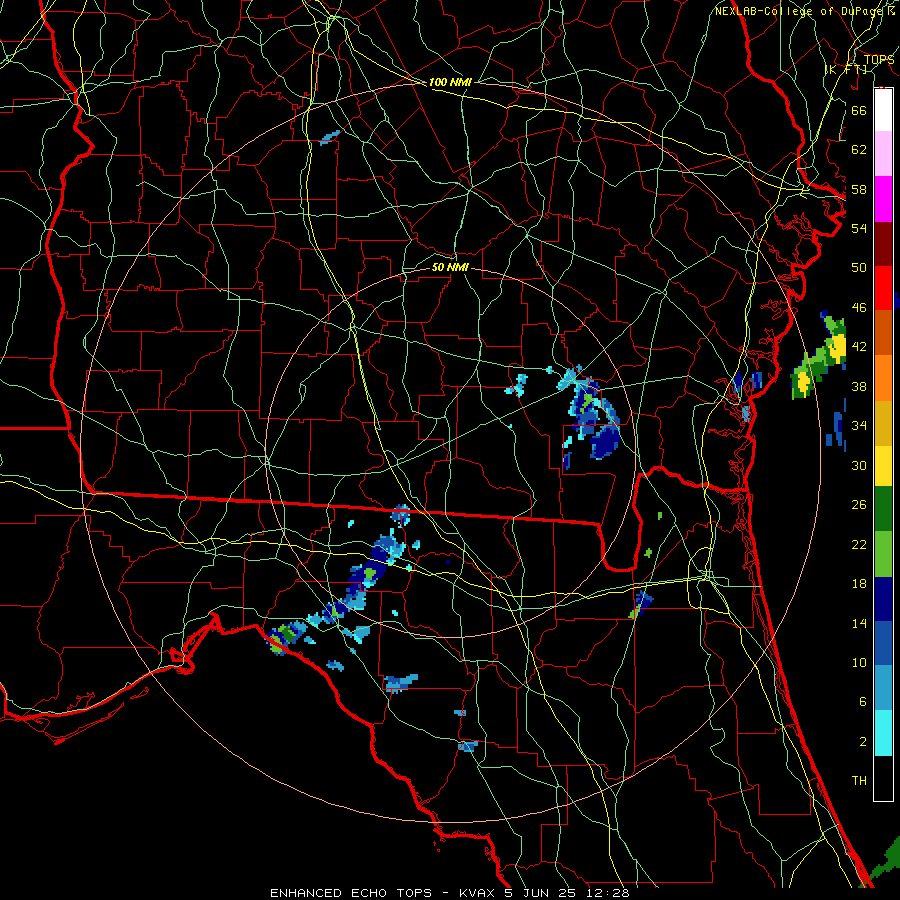Select the magenta swatch in the legend

click(883, 199)
